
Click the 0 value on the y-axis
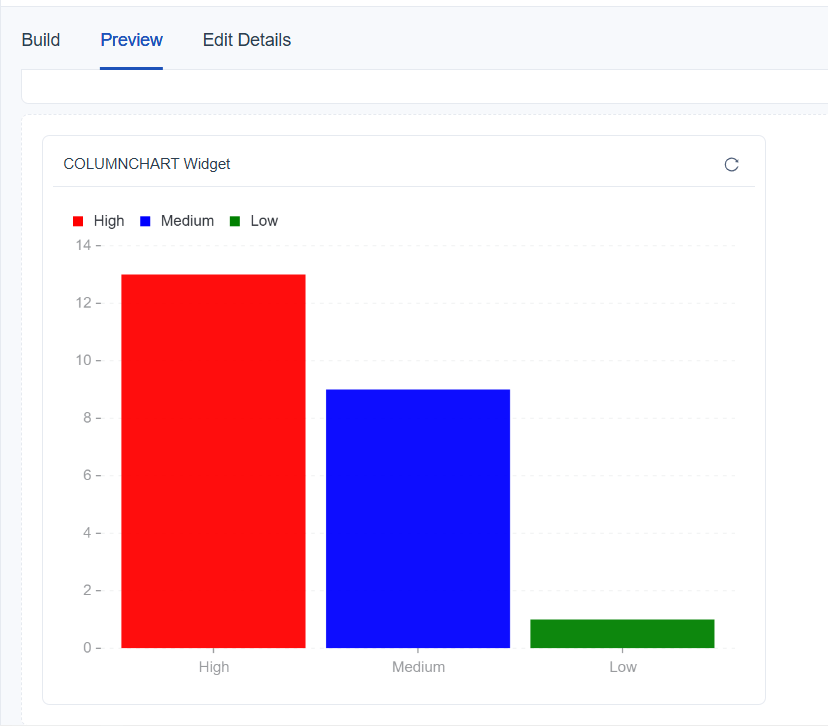tap(87, 648)
